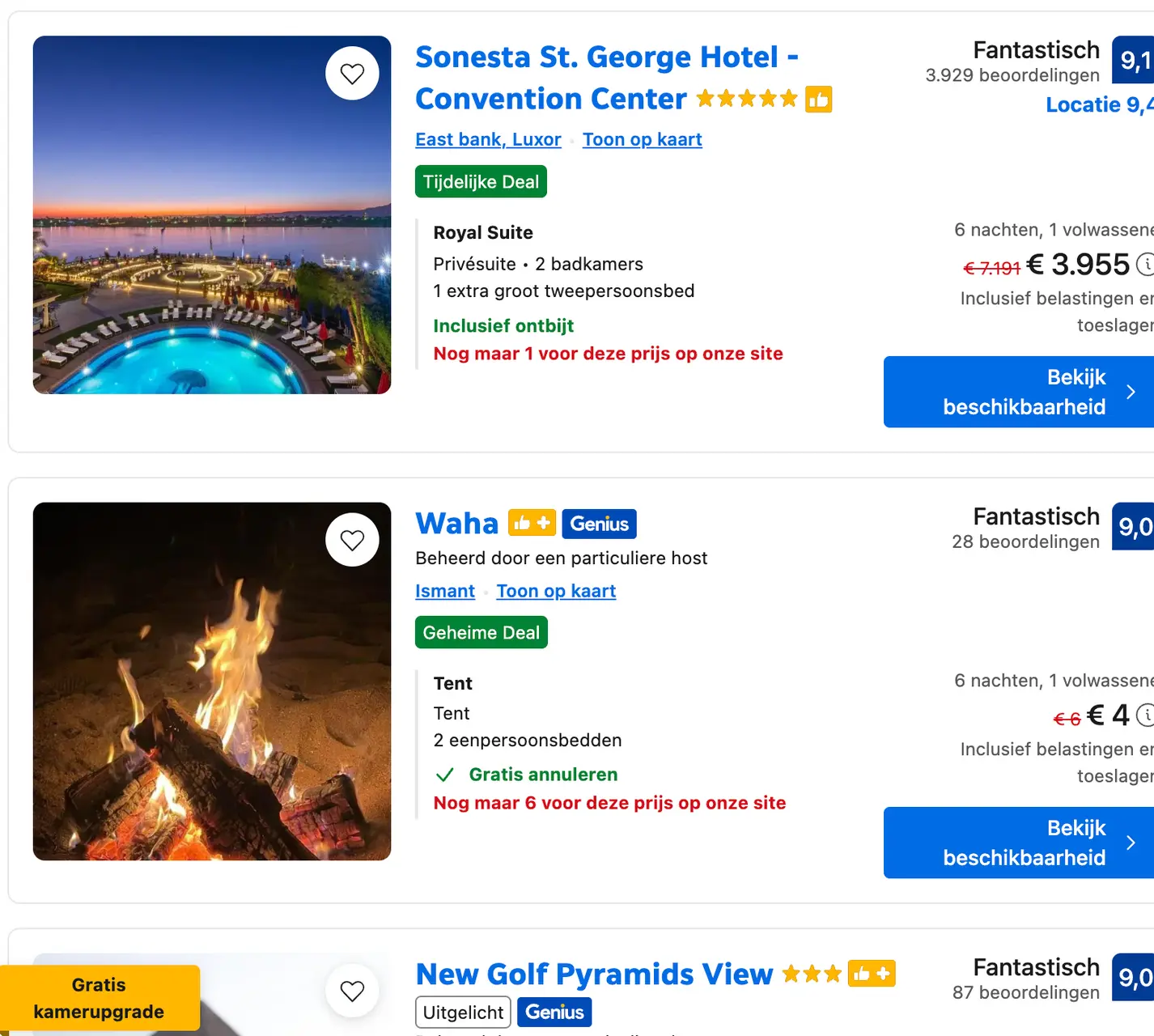Open East bank, Luxor location link
This screenshot has width=1154, height=1036.
[488, 139]
